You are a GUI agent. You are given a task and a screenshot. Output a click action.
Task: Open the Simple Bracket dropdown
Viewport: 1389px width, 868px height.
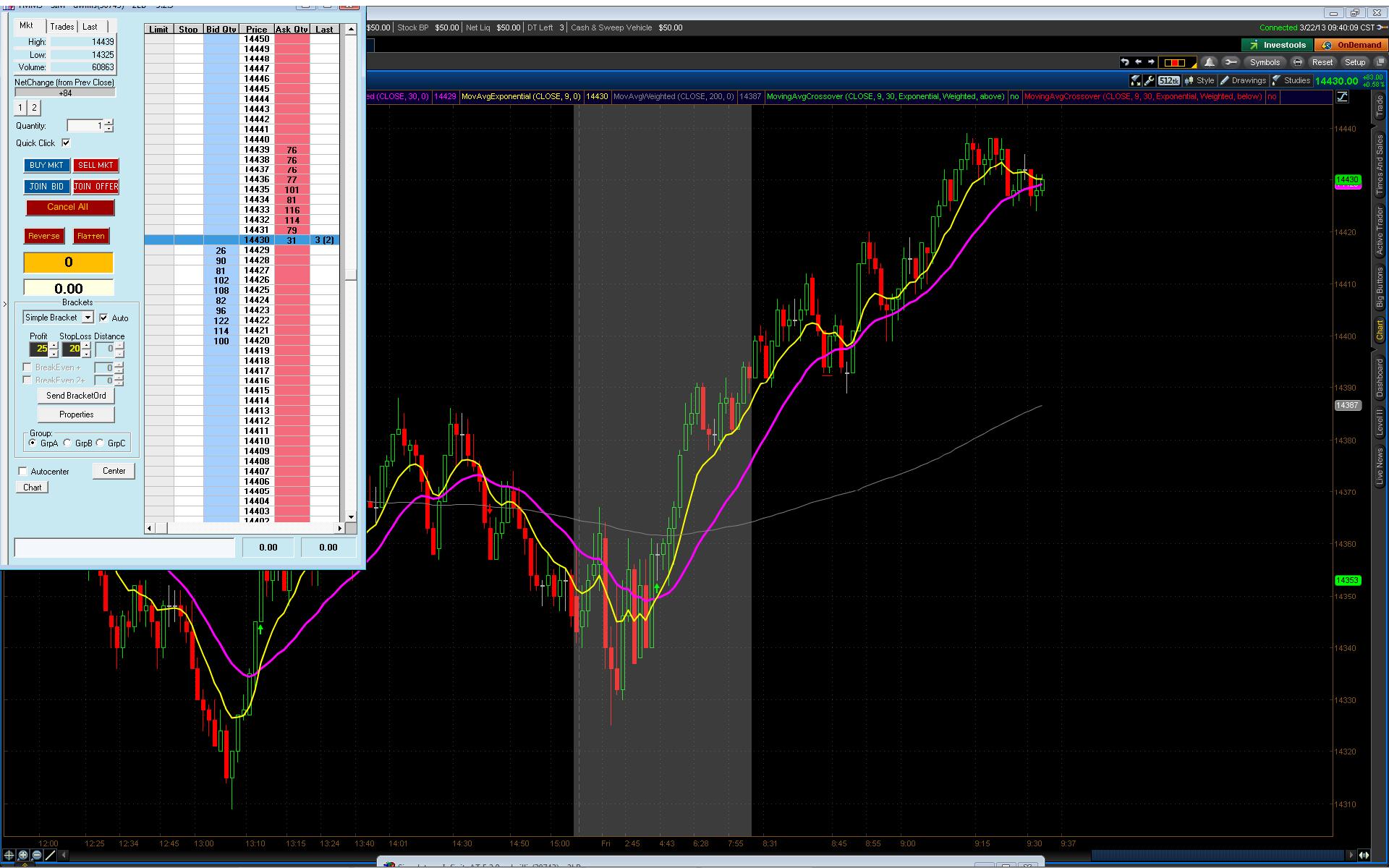coord(58,318)
